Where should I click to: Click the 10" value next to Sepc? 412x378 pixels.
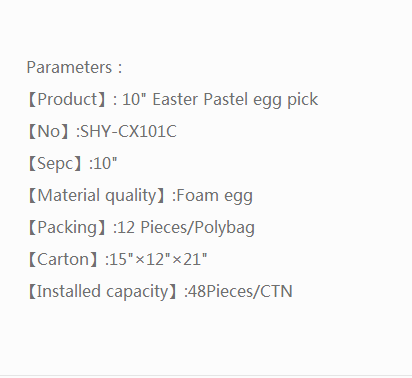point(106,164)
